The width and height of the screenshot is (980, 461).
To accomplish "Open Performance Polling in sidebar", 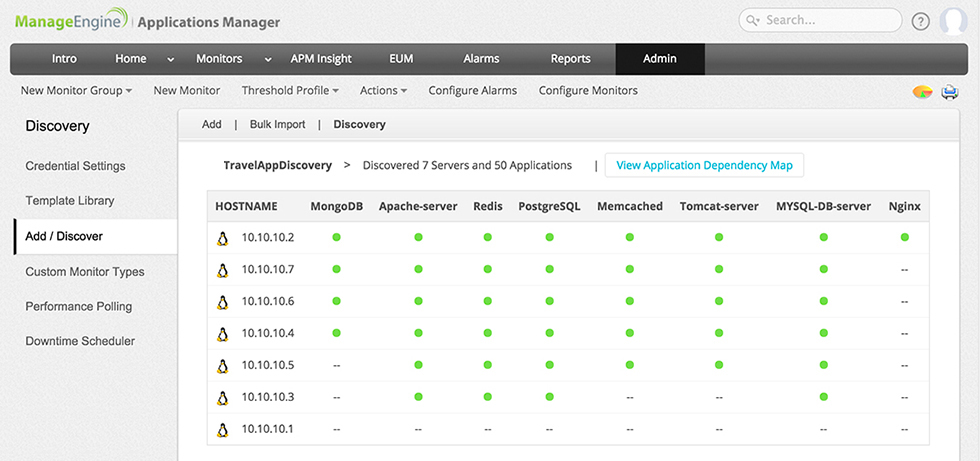I will 79,307.
